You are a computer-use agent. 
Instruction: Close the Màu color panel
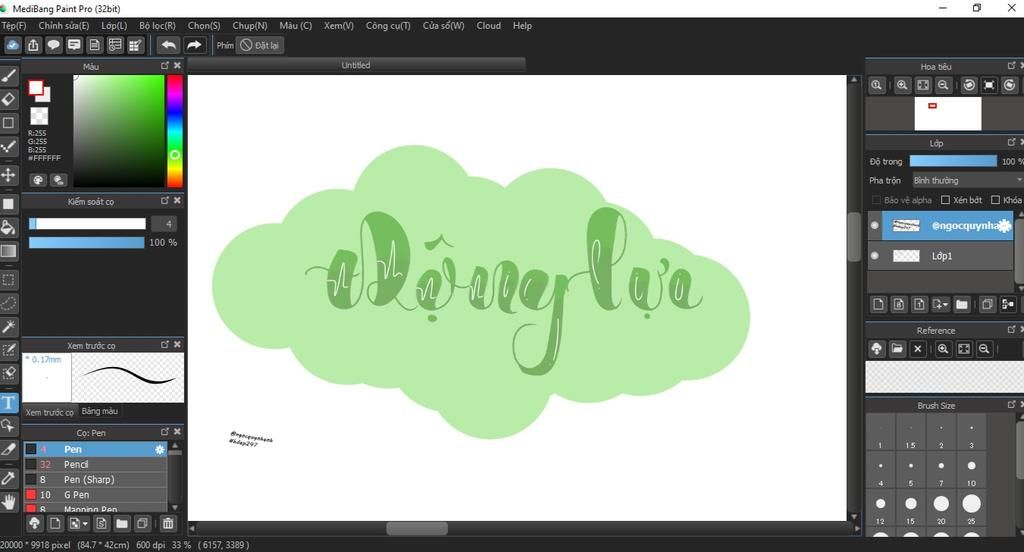(x=177, y=65)
